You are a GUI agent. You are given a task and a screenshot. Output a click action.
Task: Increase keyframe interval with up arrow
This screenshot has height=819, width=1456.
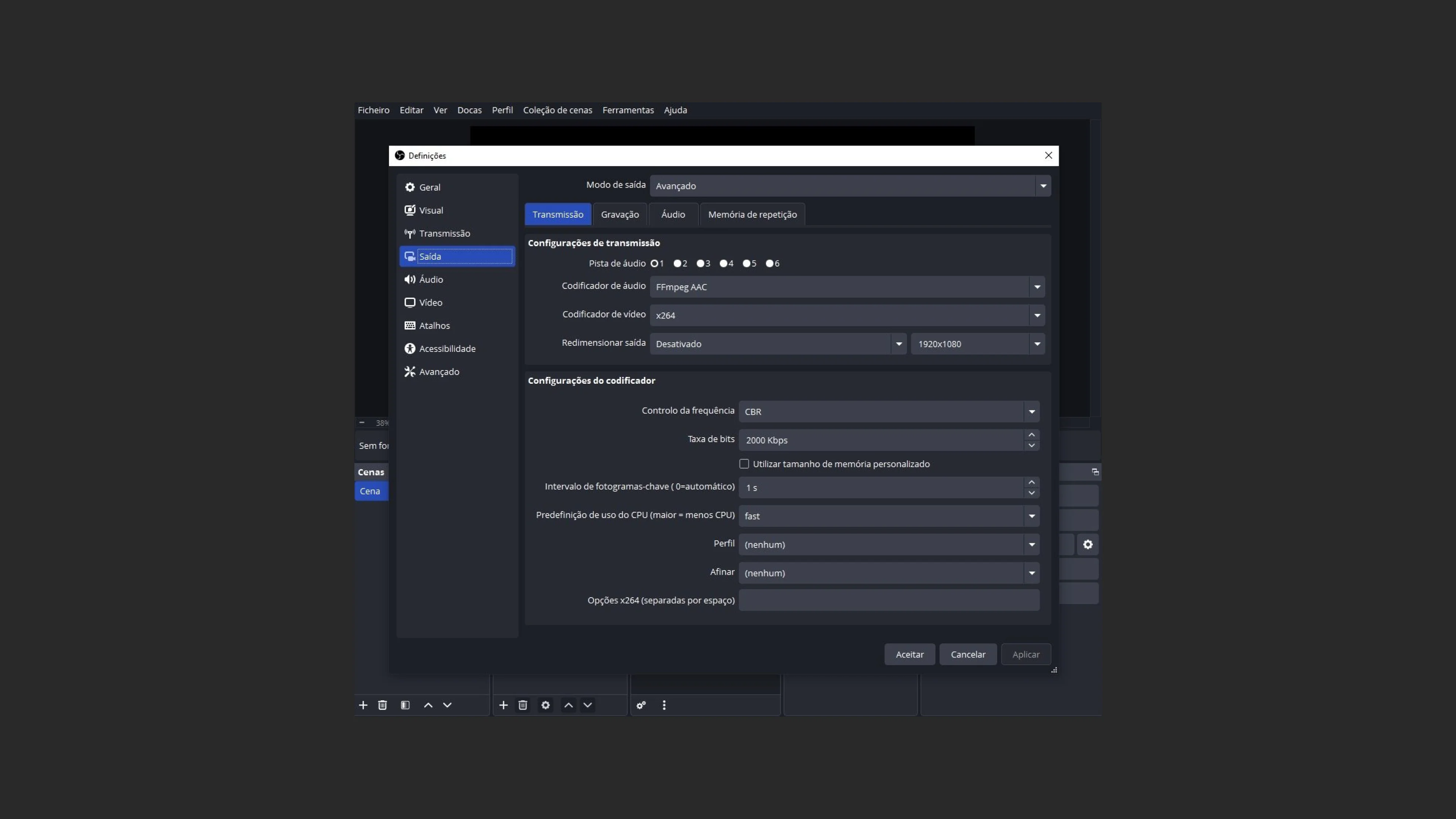pyautogui.click(x=1031, y=482)
